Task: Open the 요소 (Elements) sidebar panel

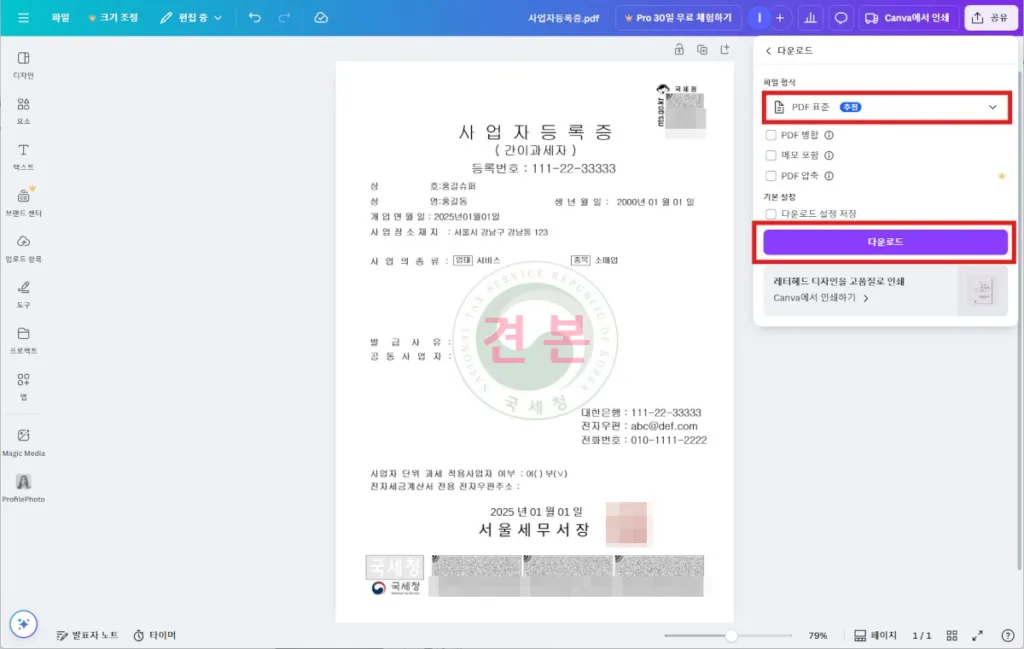Action: 23,110
